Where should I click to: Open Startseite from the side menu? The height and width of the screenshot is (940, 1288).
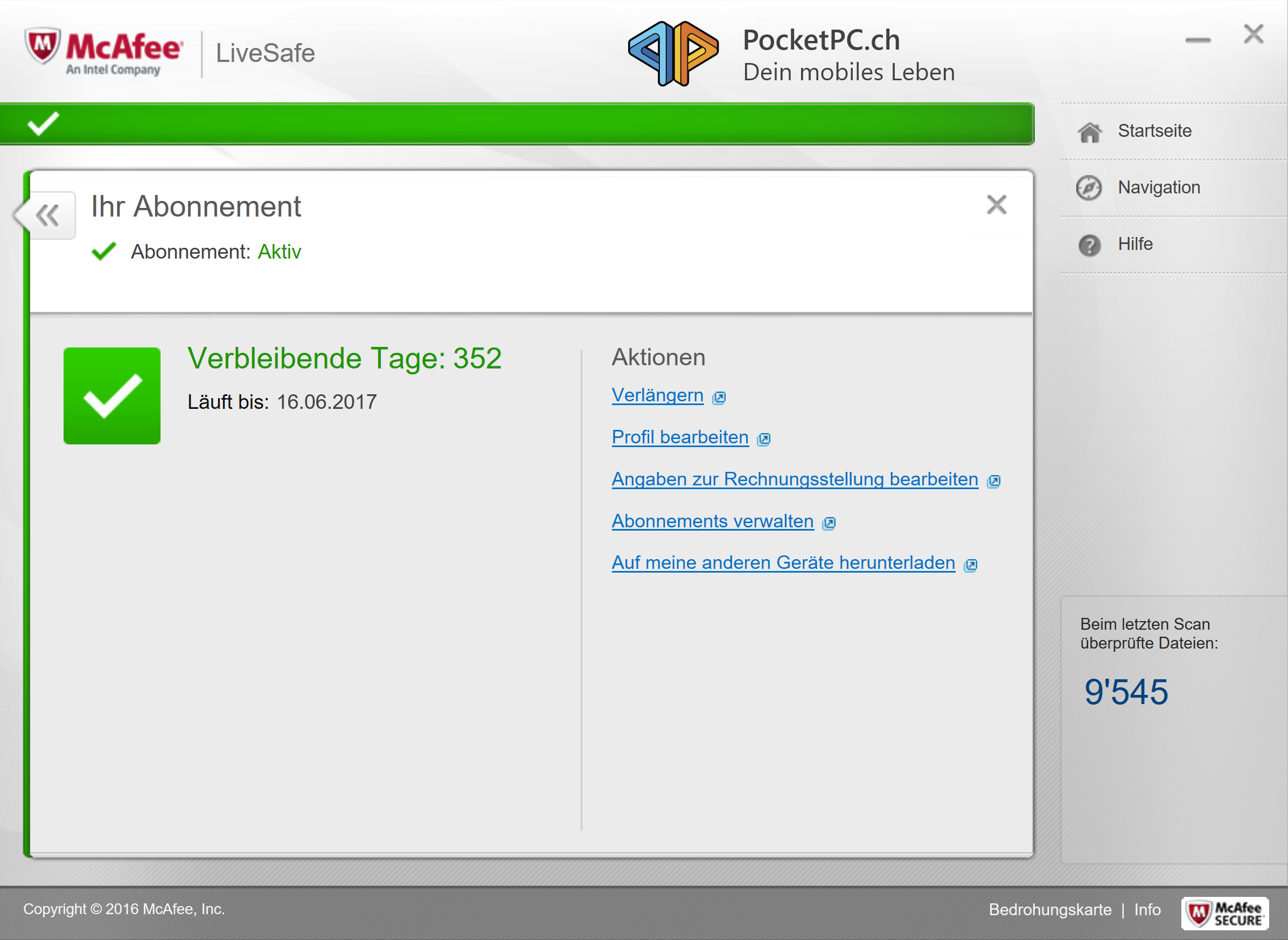1154,131
